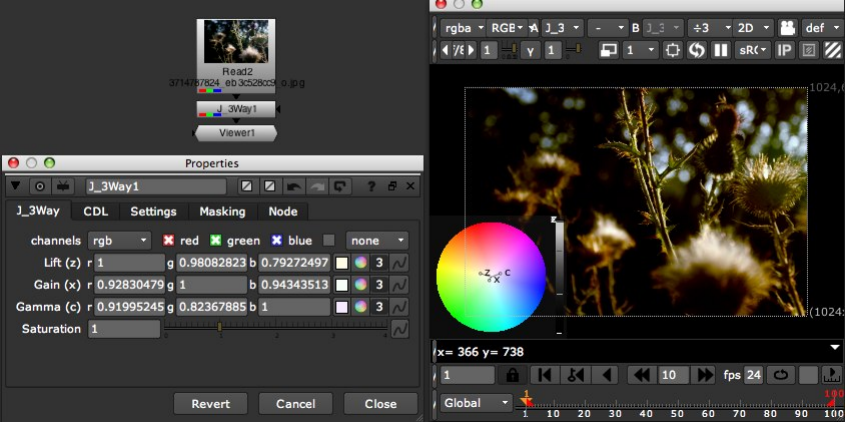Open the Saturation animation curve menu
The image size is (845, 422).
click(399, 329)
